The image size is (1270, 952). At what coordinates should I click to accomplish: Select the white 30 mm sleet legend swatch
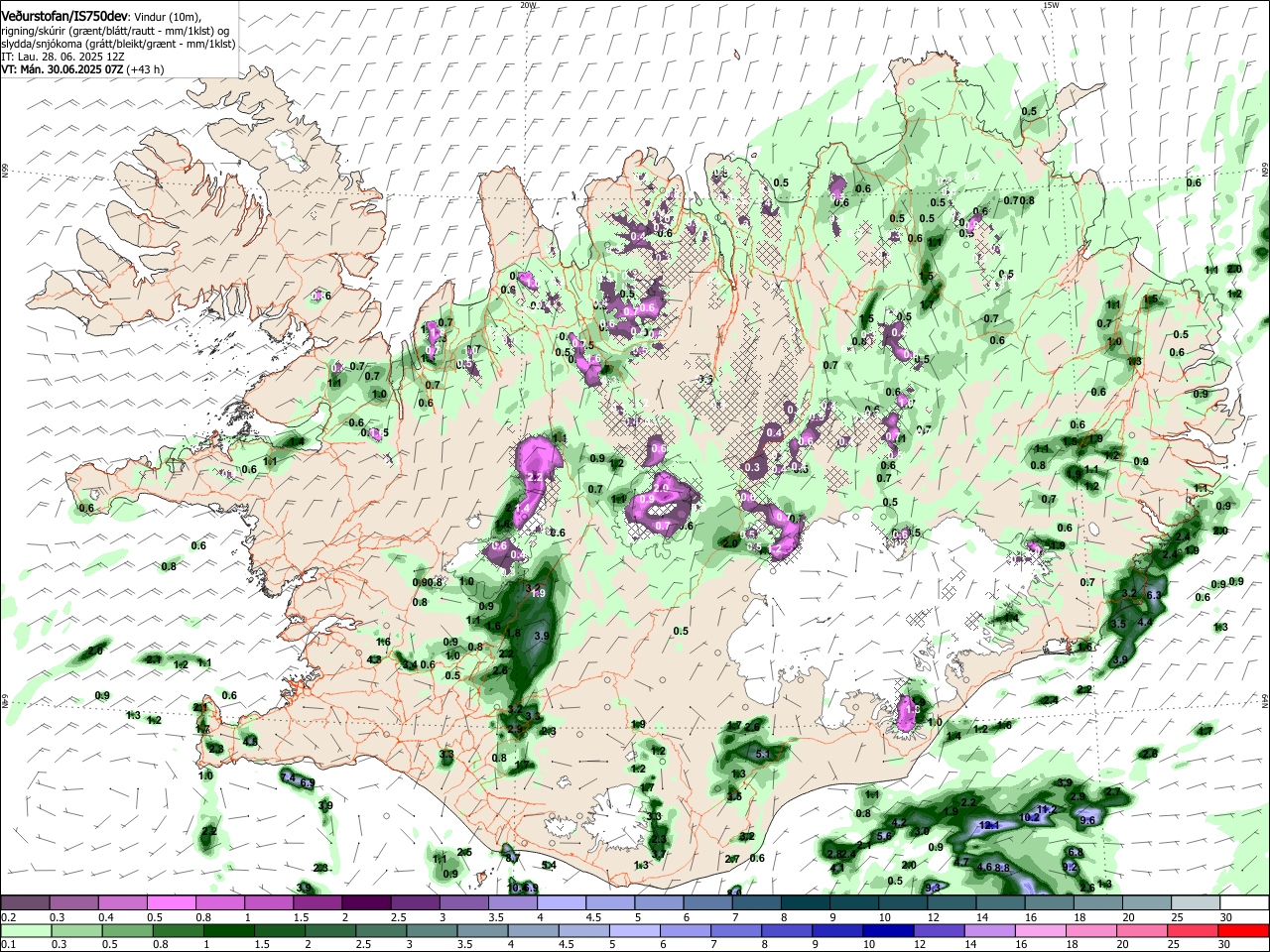[x=1245, y=902]
